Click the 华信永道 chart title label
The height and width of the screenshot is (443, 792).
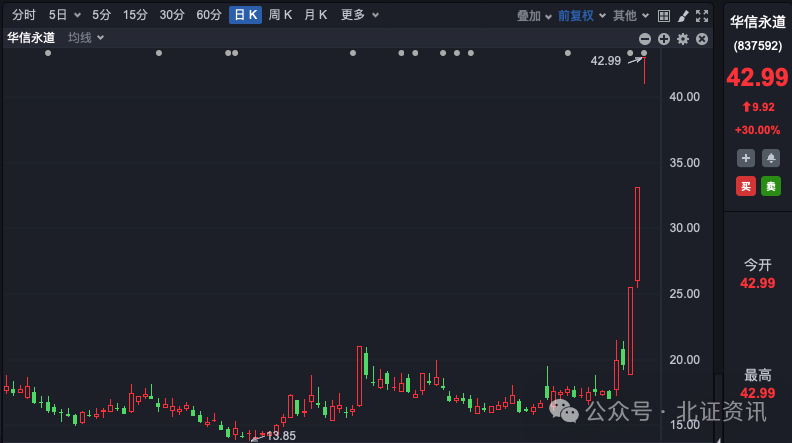pos(31,38)
